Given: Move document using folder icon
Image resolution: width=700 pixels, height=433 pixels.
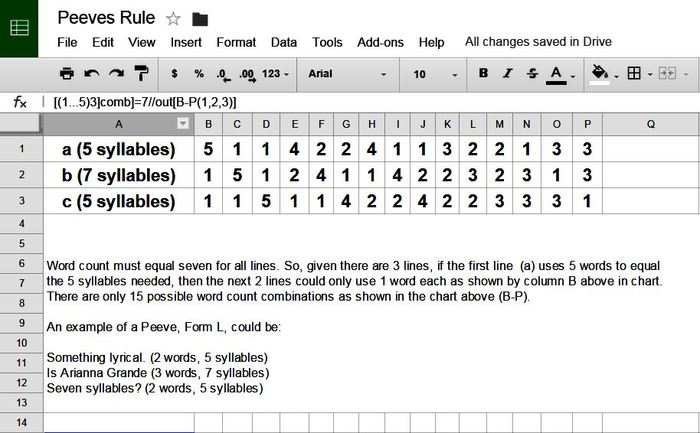Looking at the screenshot, I should click(x=200, y=18).
